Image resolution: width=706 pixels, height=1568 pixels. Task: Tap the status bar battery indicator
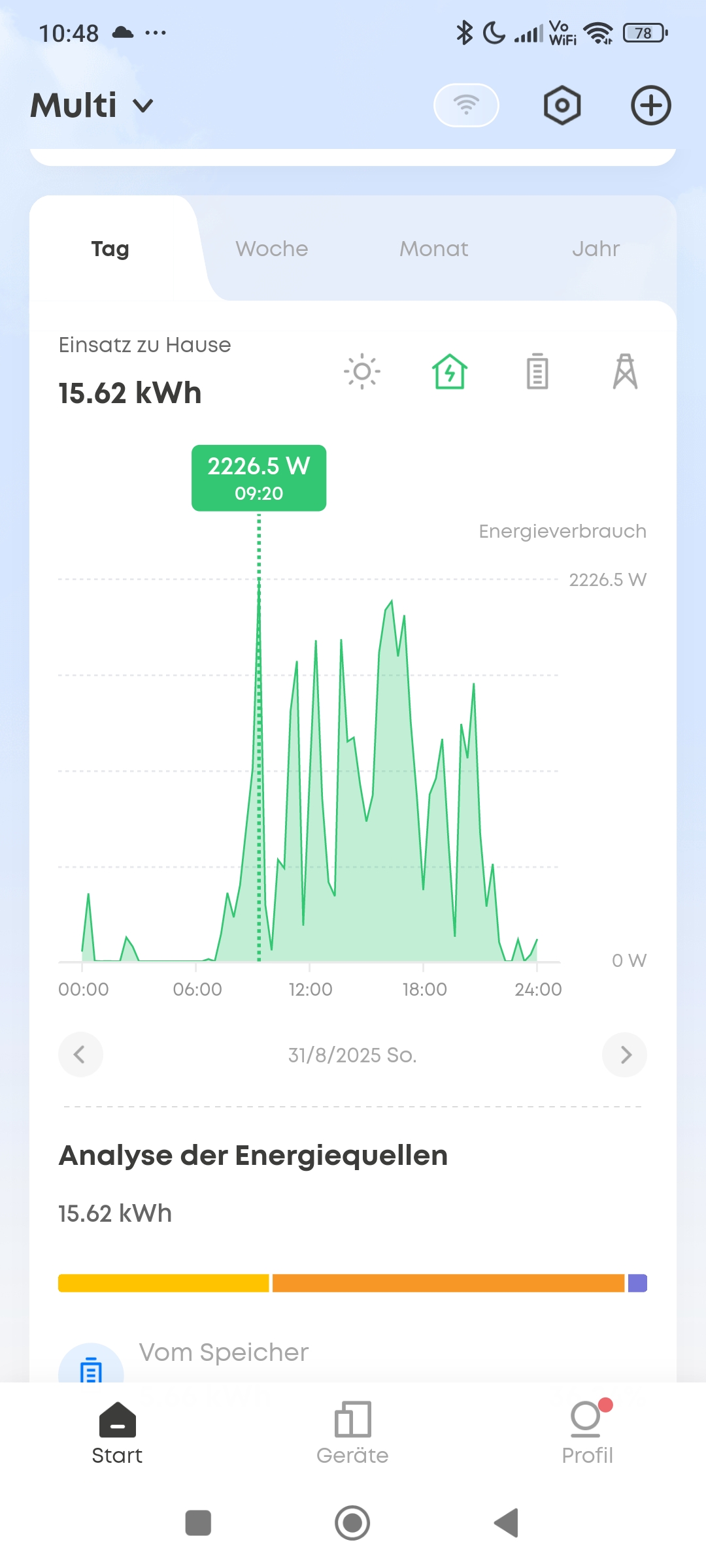click(645, 33)
